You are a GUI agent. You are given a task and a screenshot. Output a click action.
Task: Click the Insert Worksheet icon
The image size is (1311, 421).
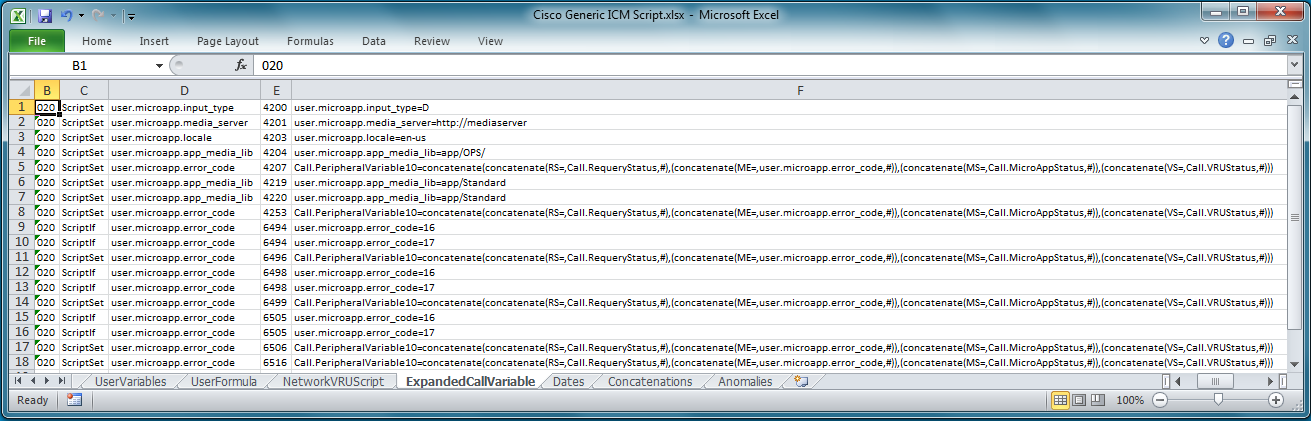click(800, 381)
